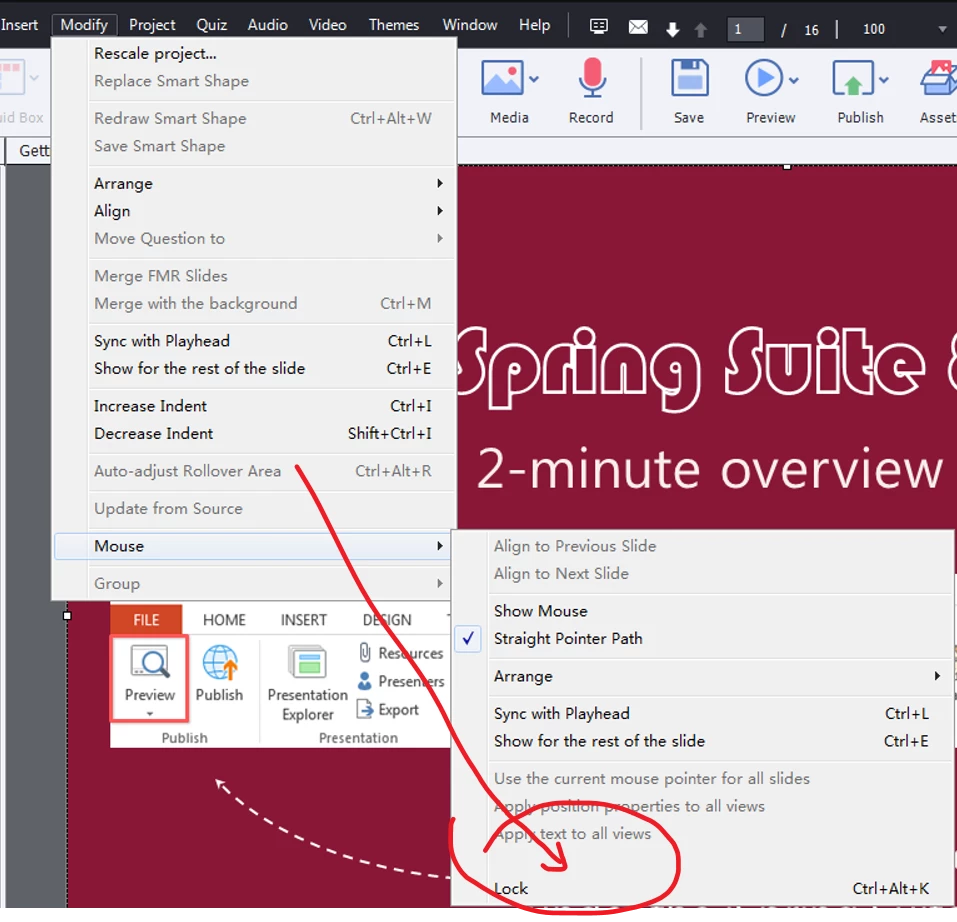957x922 pixels.
Task: Switch to the Getting started document tab
Action: click(29, 151)
